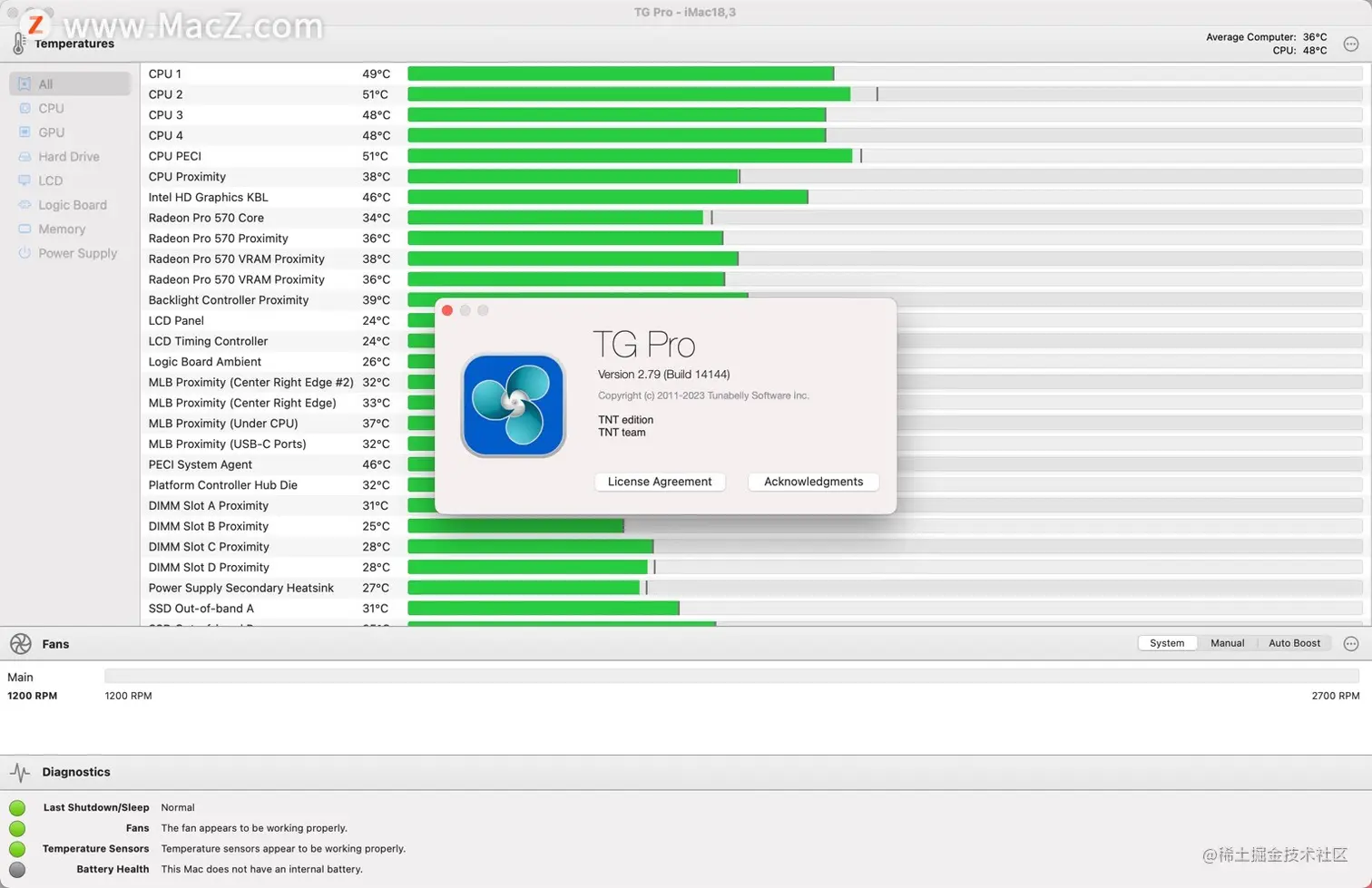Click the All category icon
Image resolution: width=1372 pixels, height=888 pixels.
pos(24,83)
